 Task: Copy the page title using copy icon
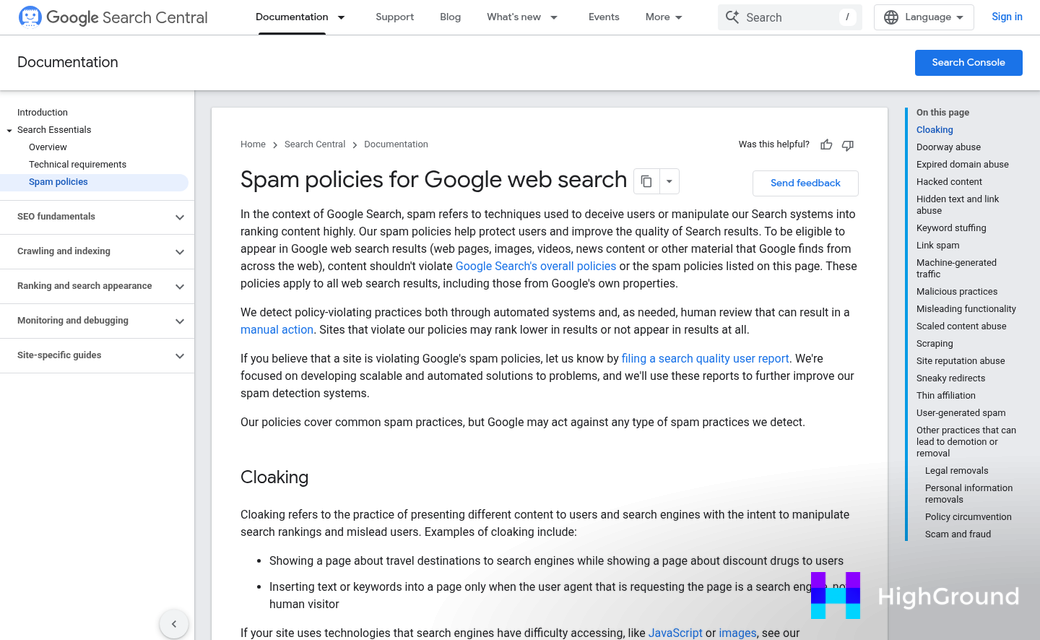click(646, 181)
